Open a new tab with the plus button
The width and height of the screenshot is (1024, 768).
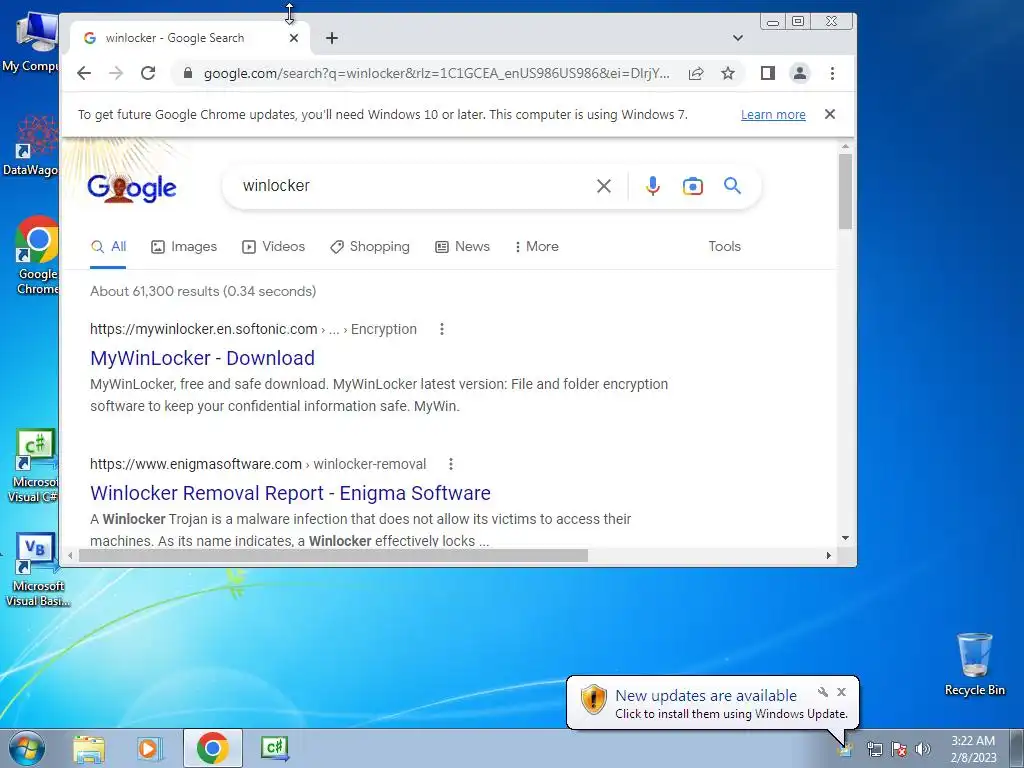332,38
